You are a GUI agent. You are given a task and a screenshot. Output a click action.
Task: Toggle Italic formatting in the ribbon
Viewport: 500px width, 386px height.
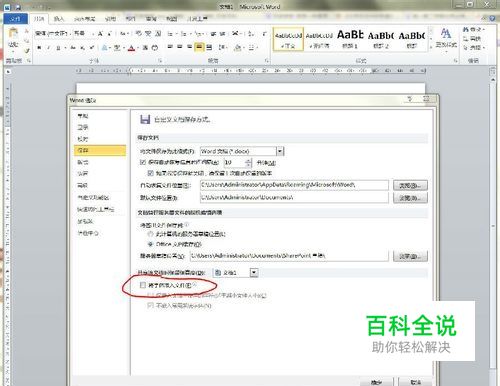click(x=49, y=48)
